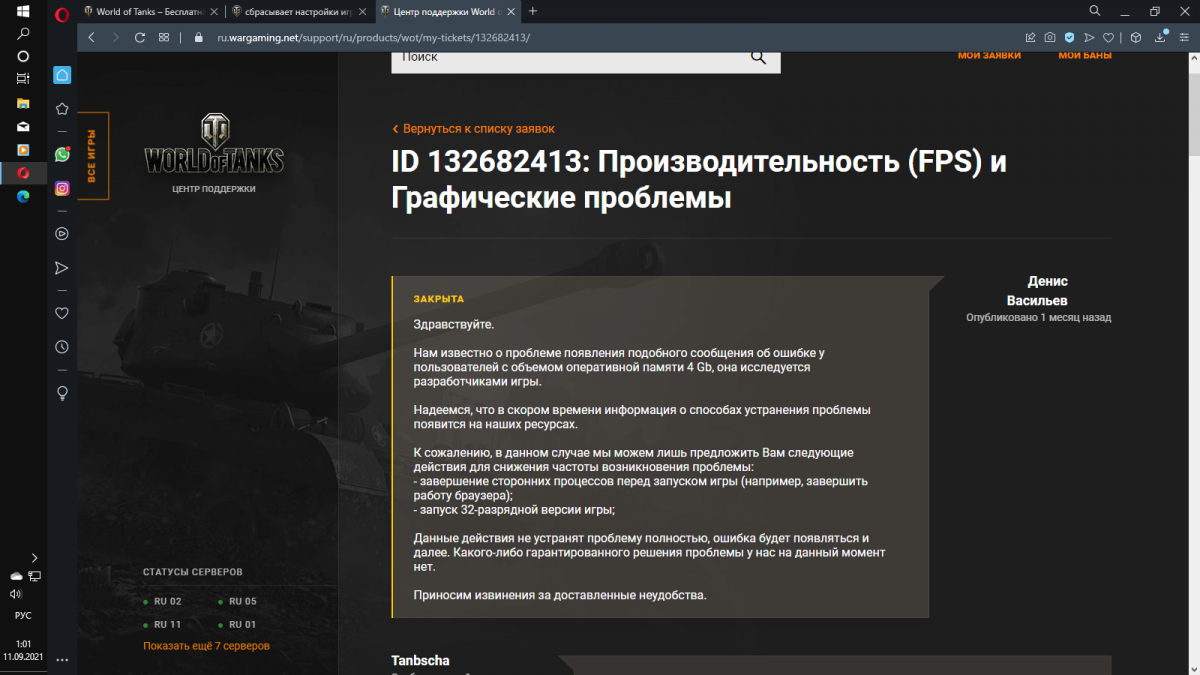Open sidebar setup three dots
The height and width of the screenshot is (675, 1200).
(62, 660)
